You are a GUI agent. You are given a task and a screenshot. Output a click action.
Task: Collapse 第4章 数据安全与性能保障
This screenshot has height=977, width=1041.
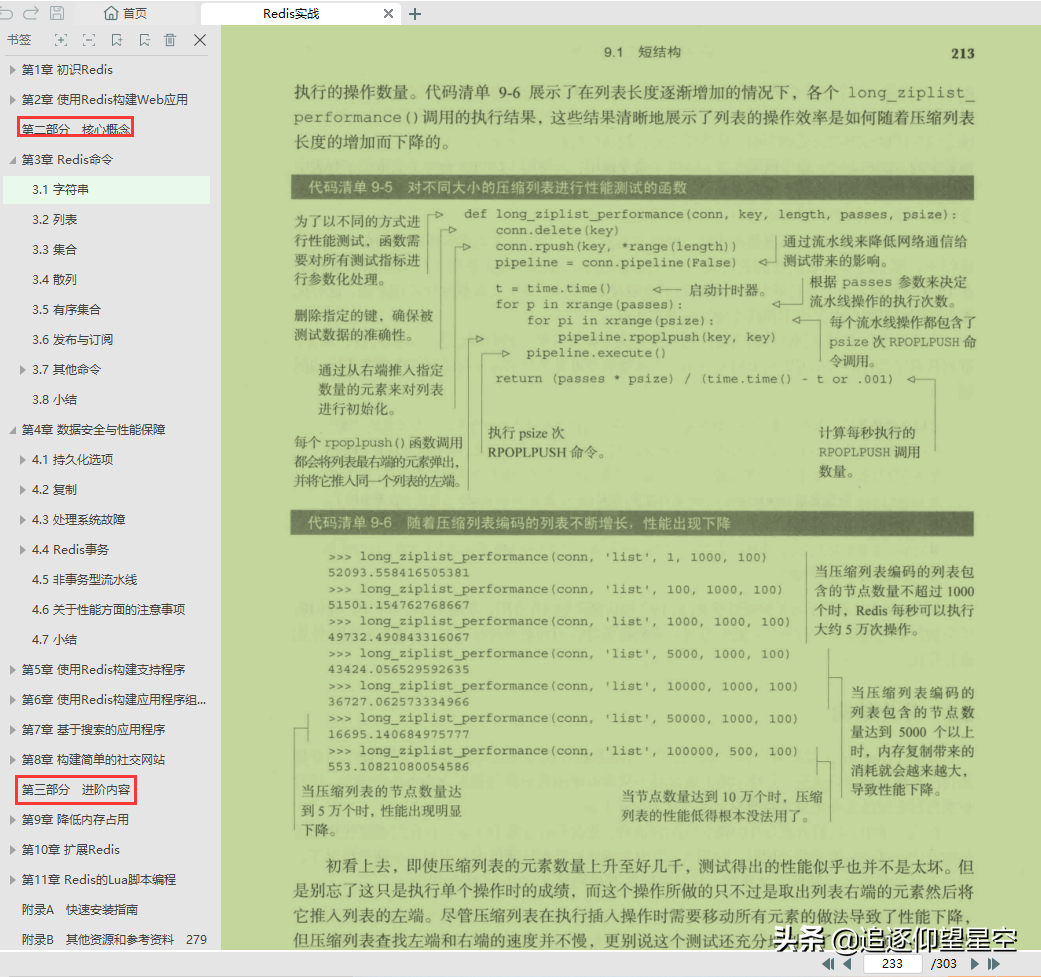[13, 430]
